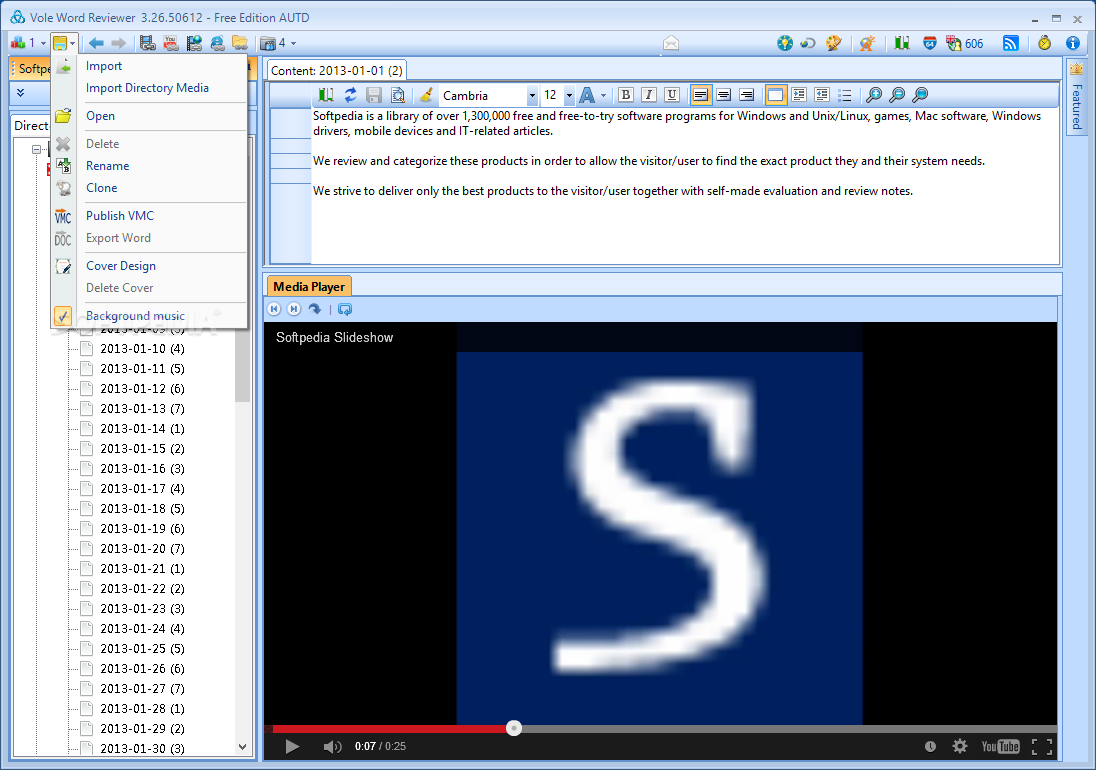Click the green books icon in editor toolbar
Image resolution: width=1096 pixels, height=770 pixels.
pos(326,95)
